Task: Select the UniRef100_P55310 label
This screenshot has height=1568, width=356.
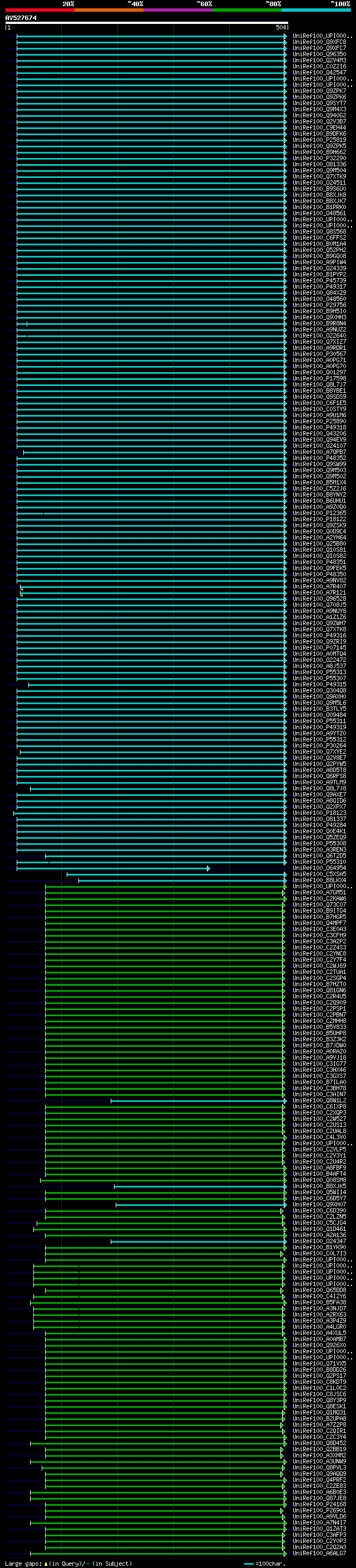Action: click(319, 862)
